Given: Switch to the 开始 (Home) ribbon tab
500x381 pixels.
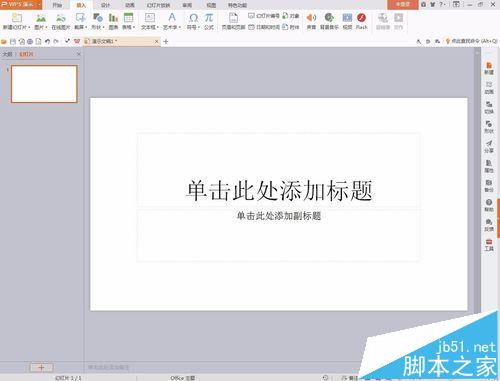Looking at the screenshot, I should (x=57, y=5).
